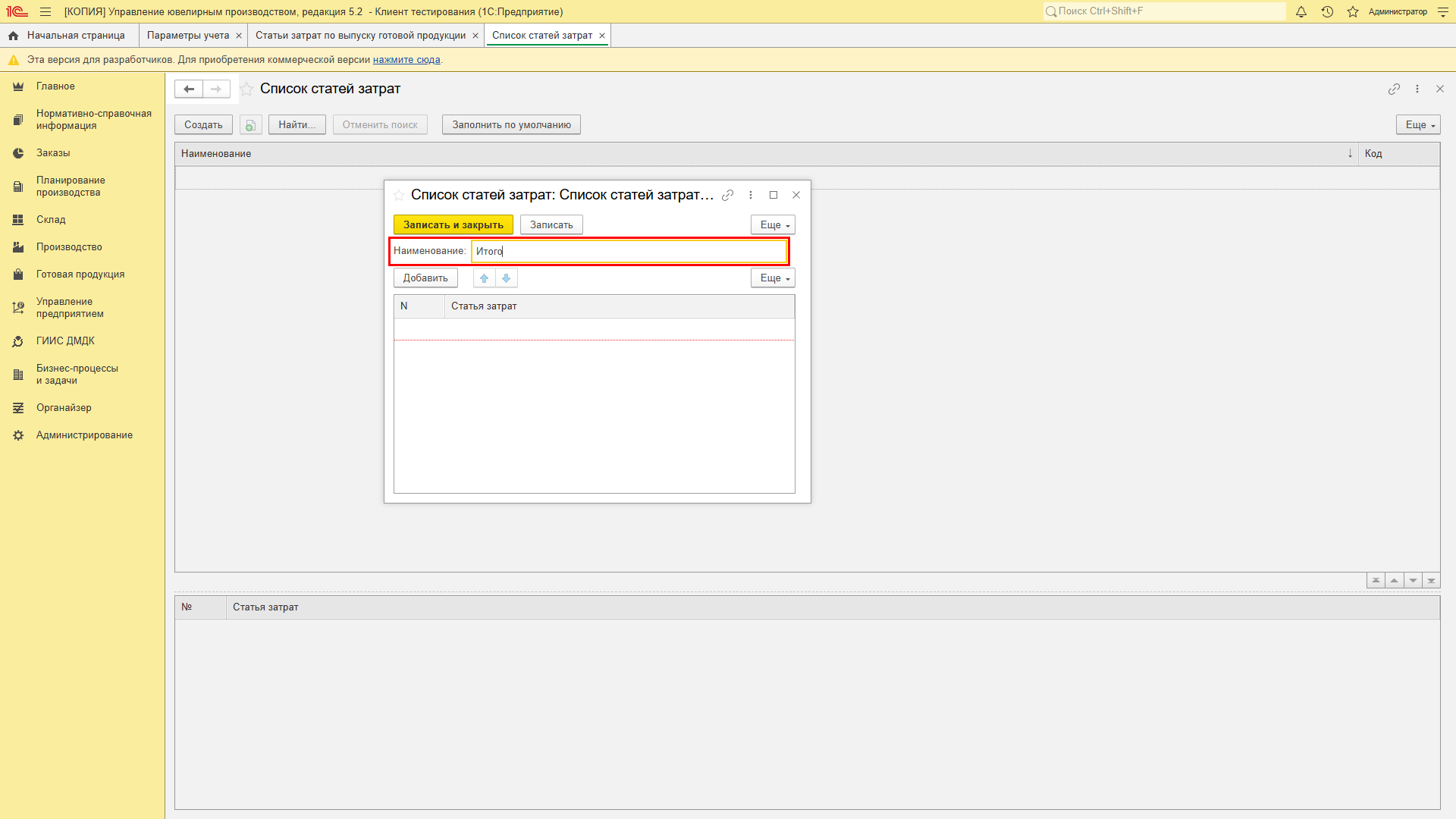Click the global search field
Screen dimensions: 1456x819
point(1164,11)
